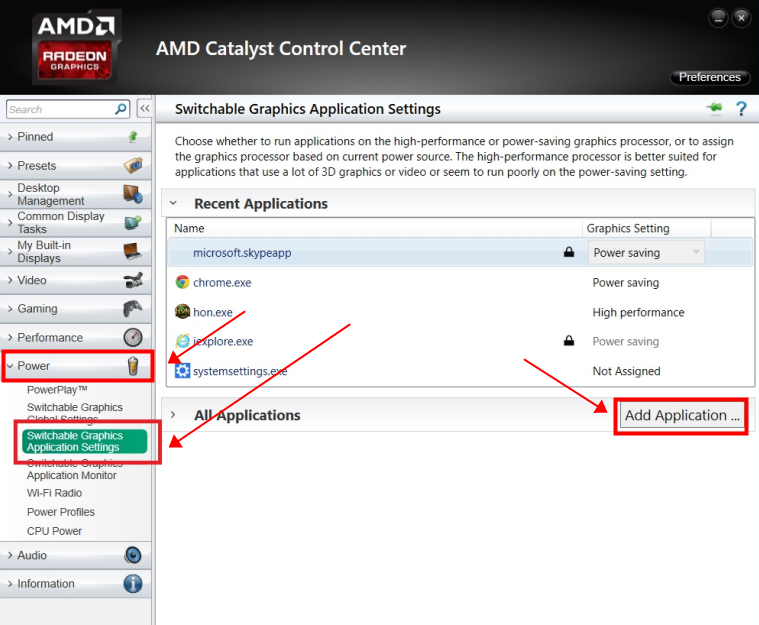This screenshot has height=625, width=759.
Task: Select the systemsettings.exe entry name
Action: pos(240,371)
